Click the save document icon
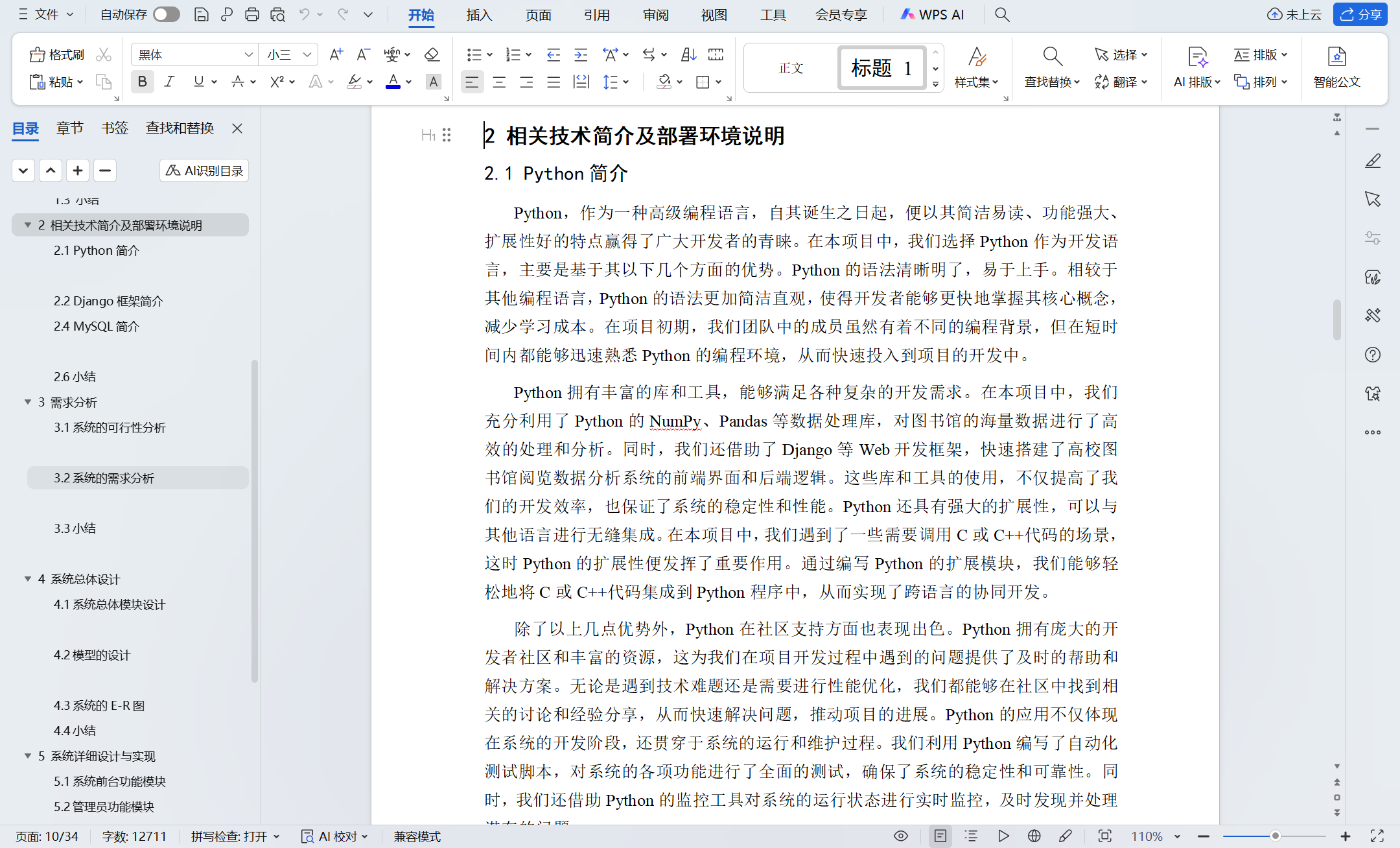This screenshot has height=848, width=1400. [202, 14]
